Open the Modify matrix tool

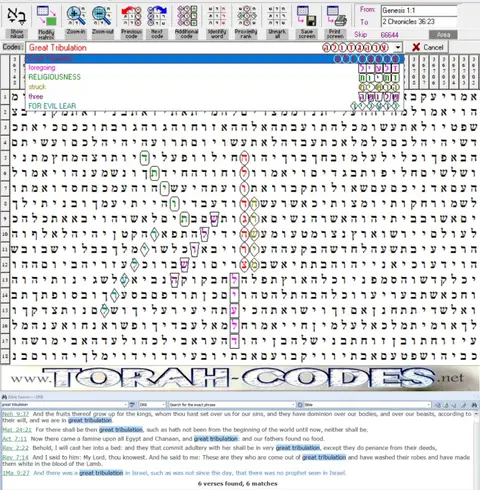pos(46,15)
